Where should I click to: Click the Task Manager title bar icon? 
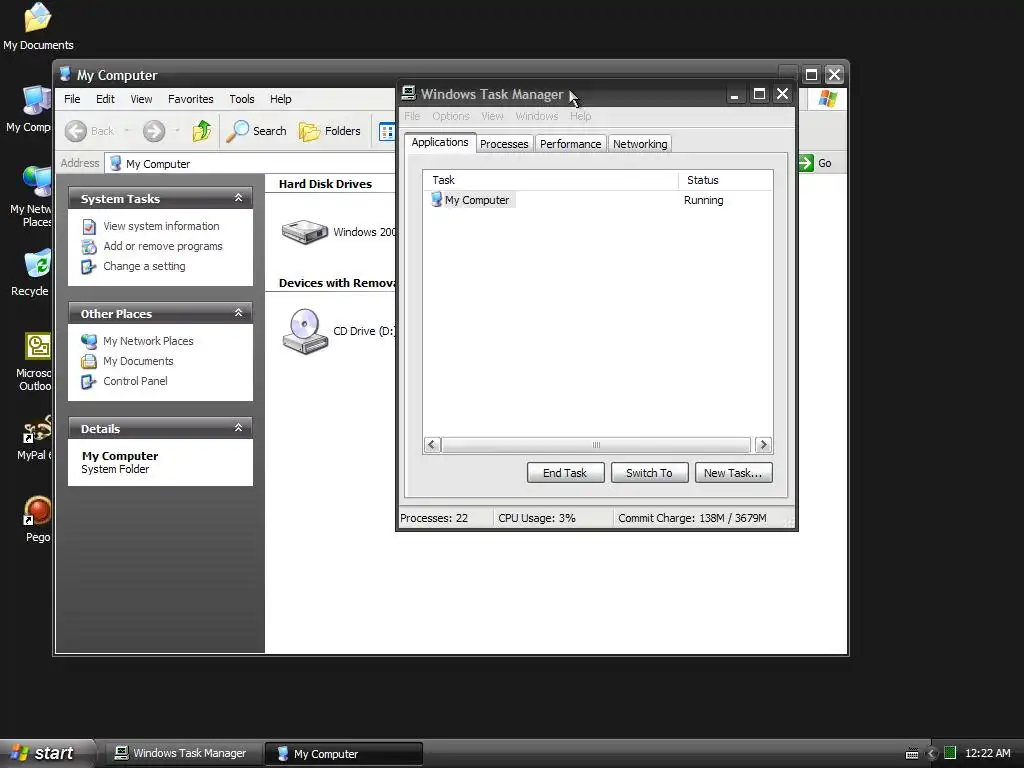point(409,93)
